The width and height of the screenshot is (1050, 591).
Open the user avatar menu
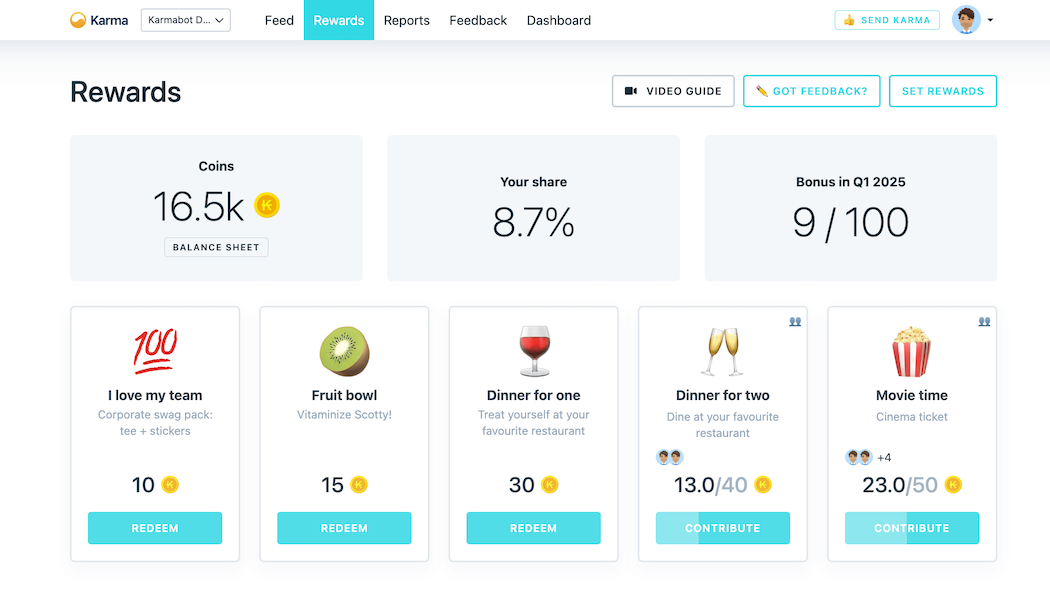pos(966,20)
